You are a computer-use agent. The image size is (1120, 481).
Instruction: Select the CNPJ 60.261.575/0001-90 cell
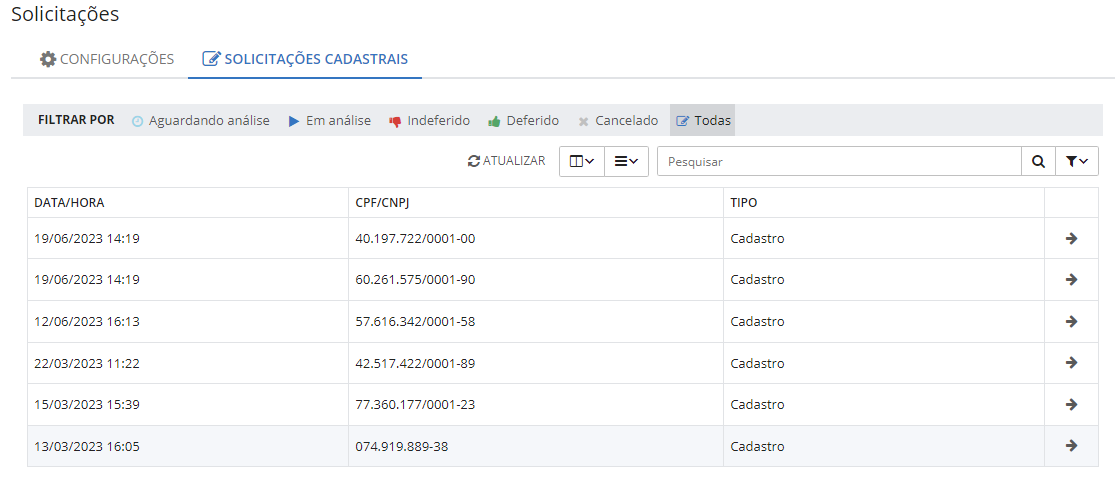pos(536,279)
